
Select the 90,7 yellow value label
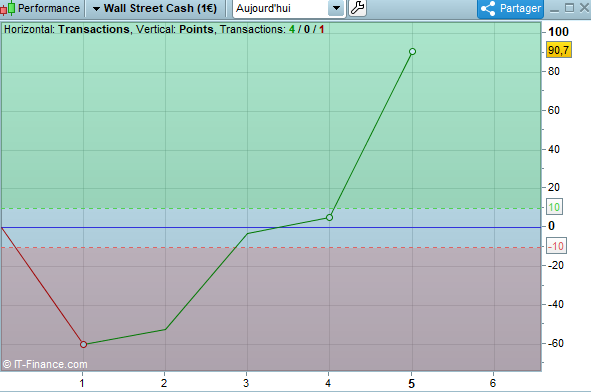pyautogui.click(x=559, y=50)
